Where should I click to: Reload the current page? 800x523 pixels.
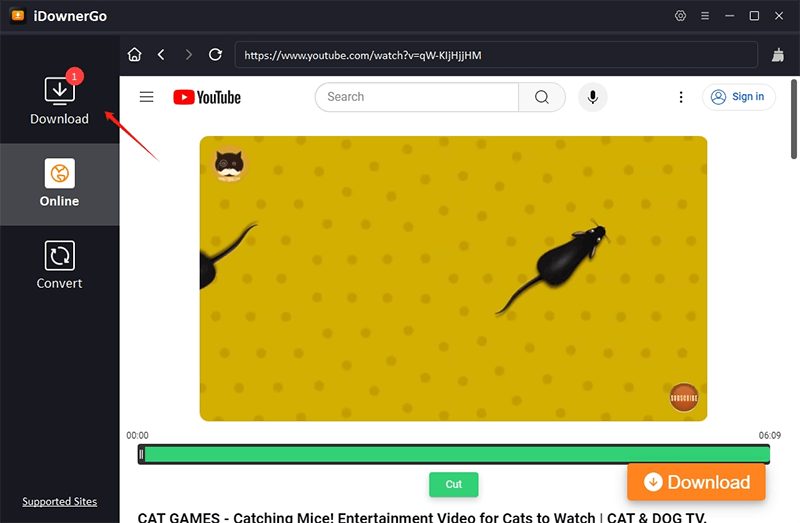click(x=215, y=55)
